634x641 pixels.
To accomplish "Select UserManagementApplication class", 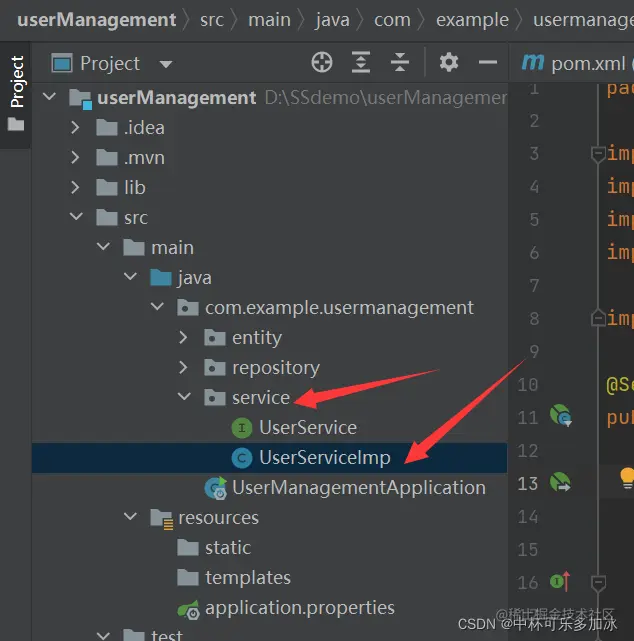I will point(270,488).
